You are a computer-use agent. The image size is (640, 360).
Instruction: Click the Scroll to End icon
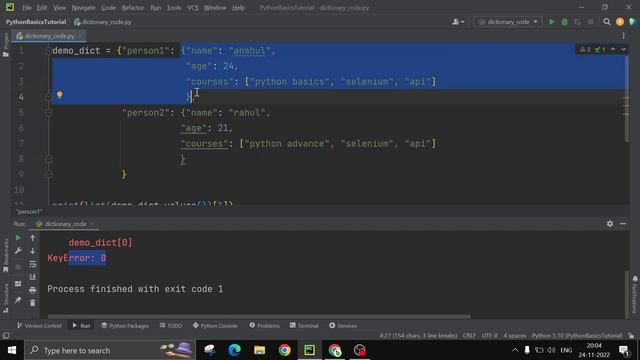click(x=33, y=277)
